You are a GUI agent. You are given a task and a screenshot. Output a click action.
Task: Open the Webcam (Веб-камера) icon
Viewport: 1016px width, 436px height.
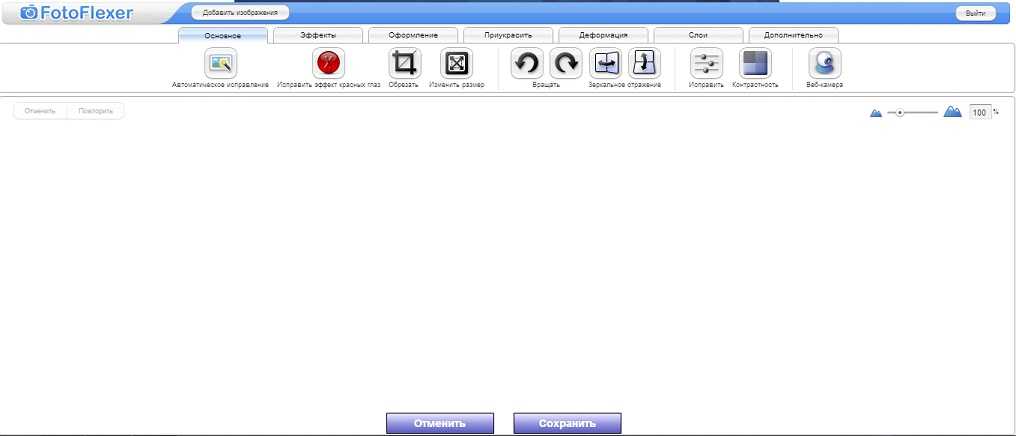click(x=825, y=64)
